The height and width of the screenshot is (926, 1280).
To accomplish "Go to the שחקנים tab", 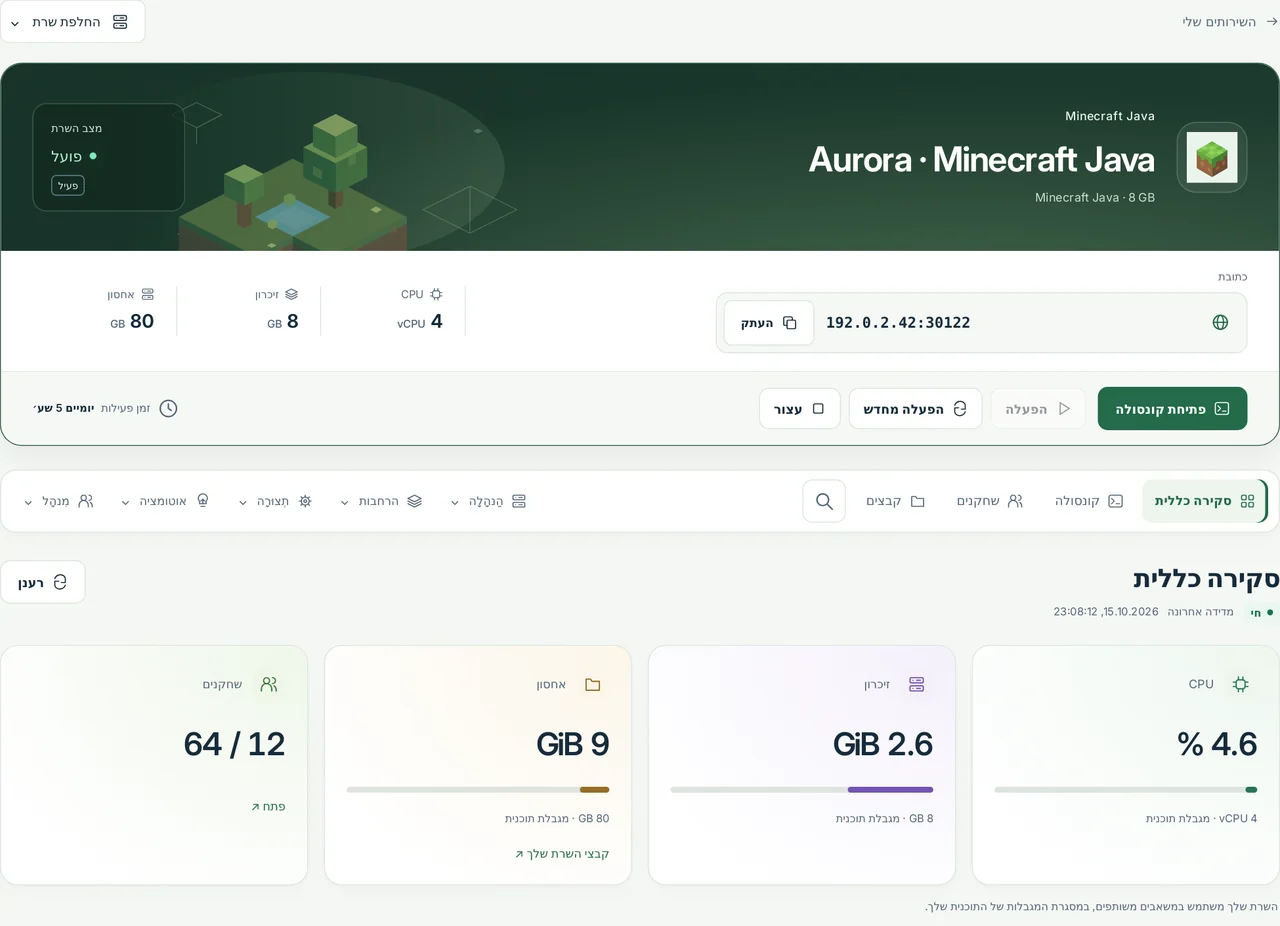I will tap(989, 501).
